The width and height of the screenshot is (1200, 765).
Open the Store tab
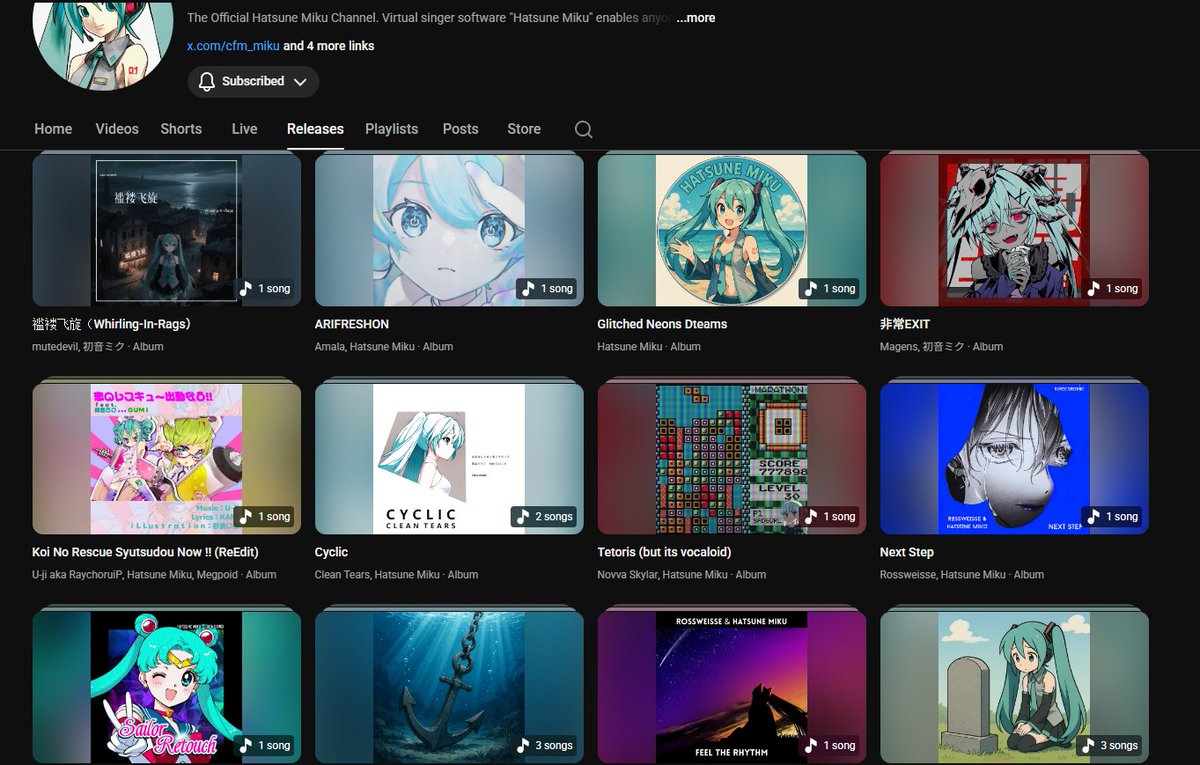pos(524,129)
